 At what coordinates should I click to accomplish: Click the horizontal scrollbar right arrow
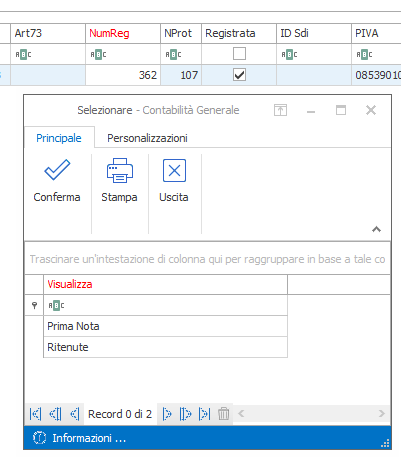pyautogui.click(x=382, y=414)
